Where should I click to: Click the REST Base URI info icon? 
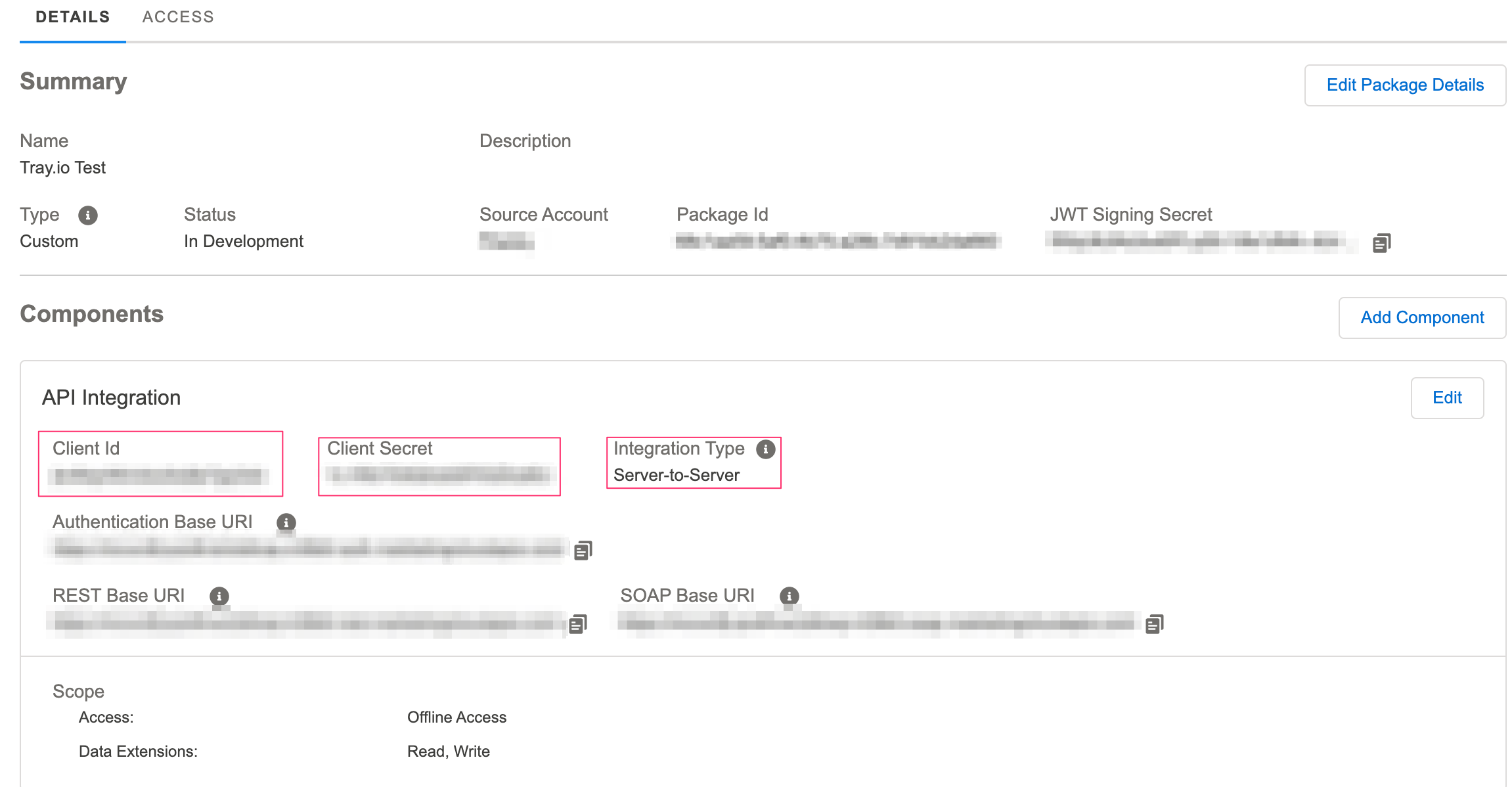coord(219,596)
